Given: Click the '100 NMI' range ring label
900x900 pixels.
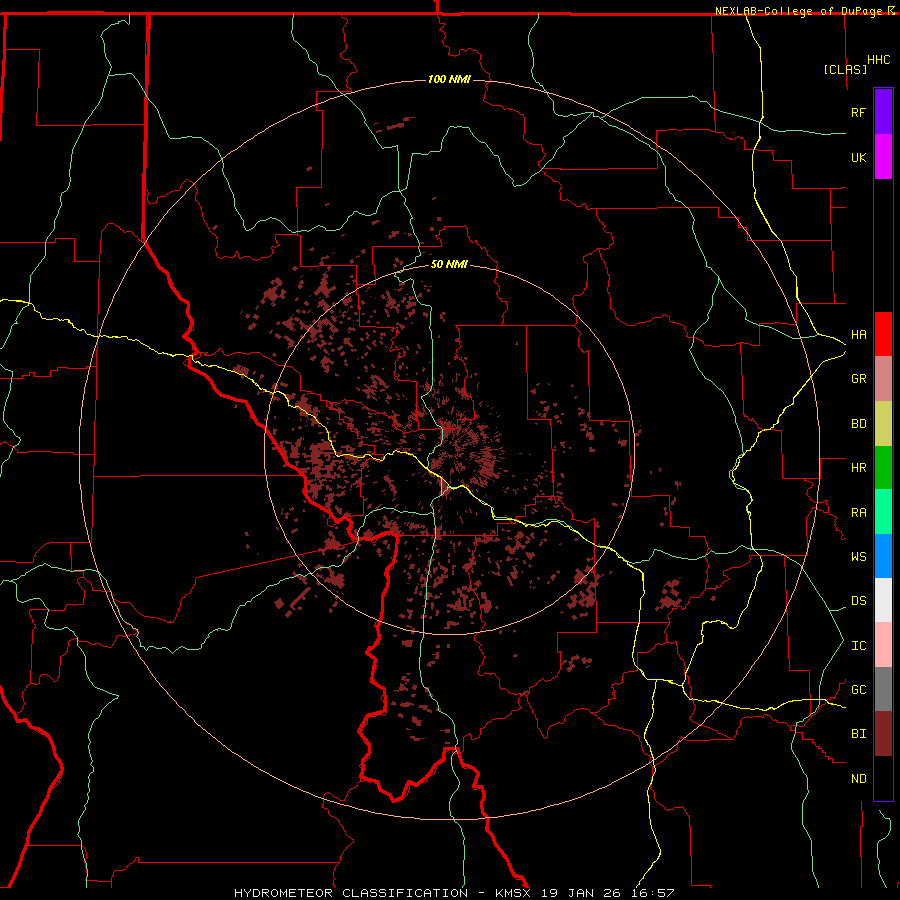Looking at the screenshot, I should click(449, 79).
